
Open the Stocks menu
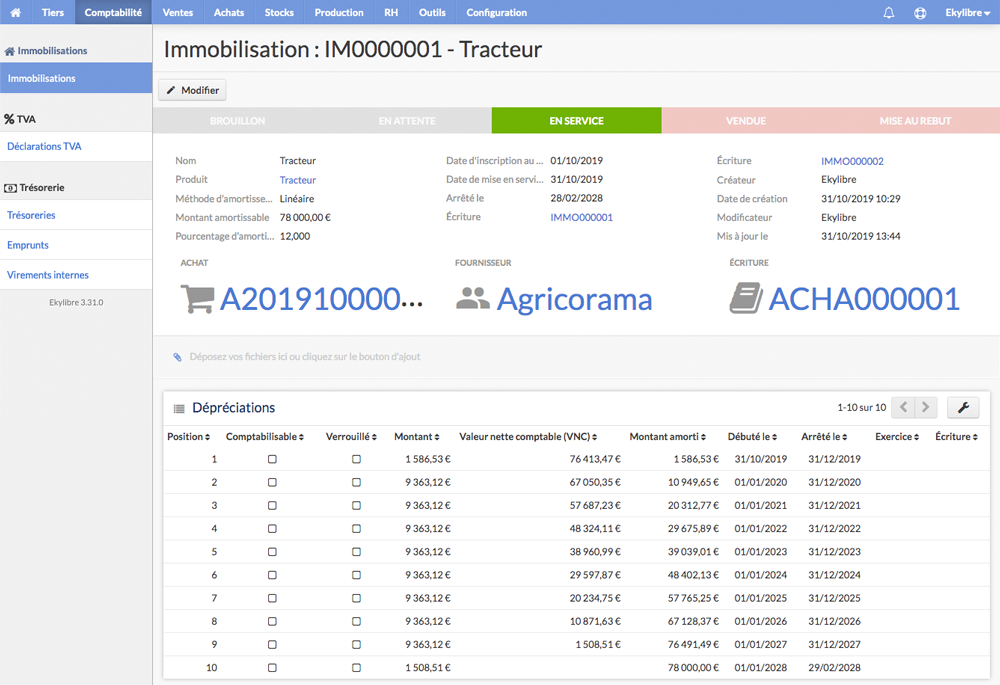(x=279, y=12)
